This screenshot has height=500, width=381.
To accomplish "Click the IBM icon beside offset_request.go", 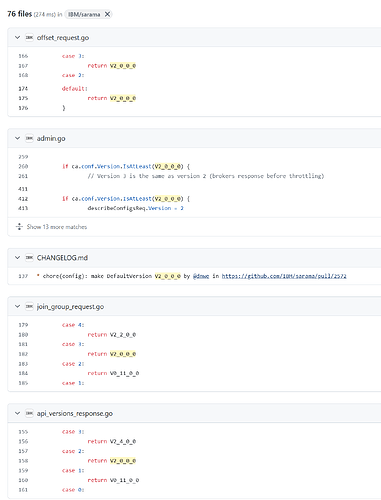I will 29,37.
